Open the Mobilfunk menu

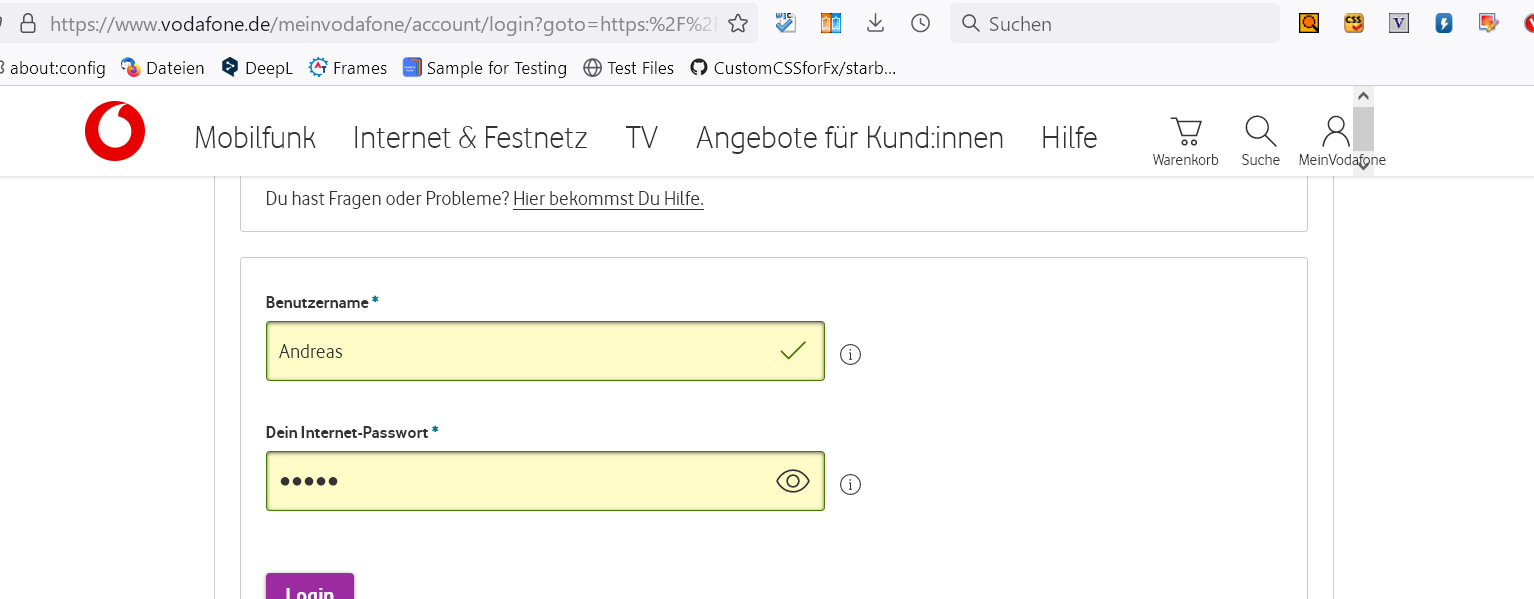point(255,138)
